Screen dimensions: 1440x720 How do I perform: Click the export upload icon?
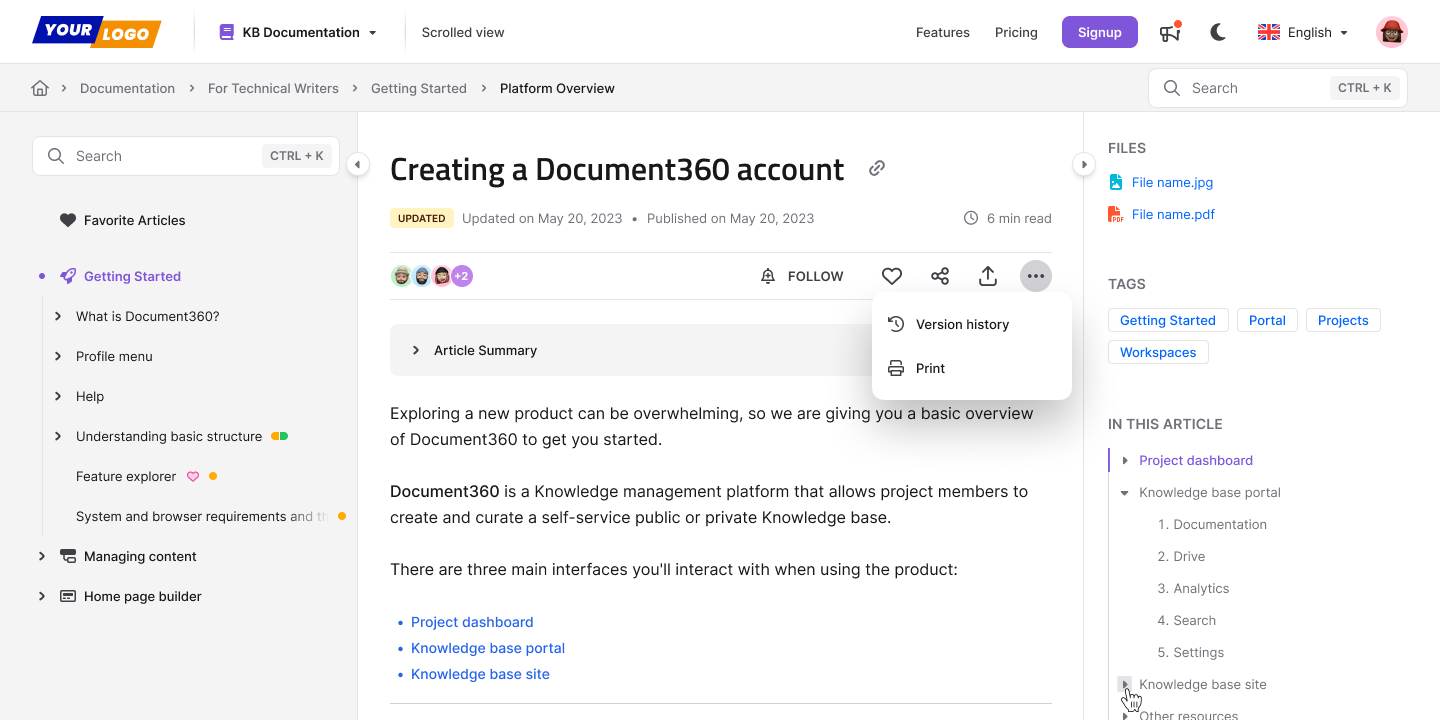[x=988, y=276]
